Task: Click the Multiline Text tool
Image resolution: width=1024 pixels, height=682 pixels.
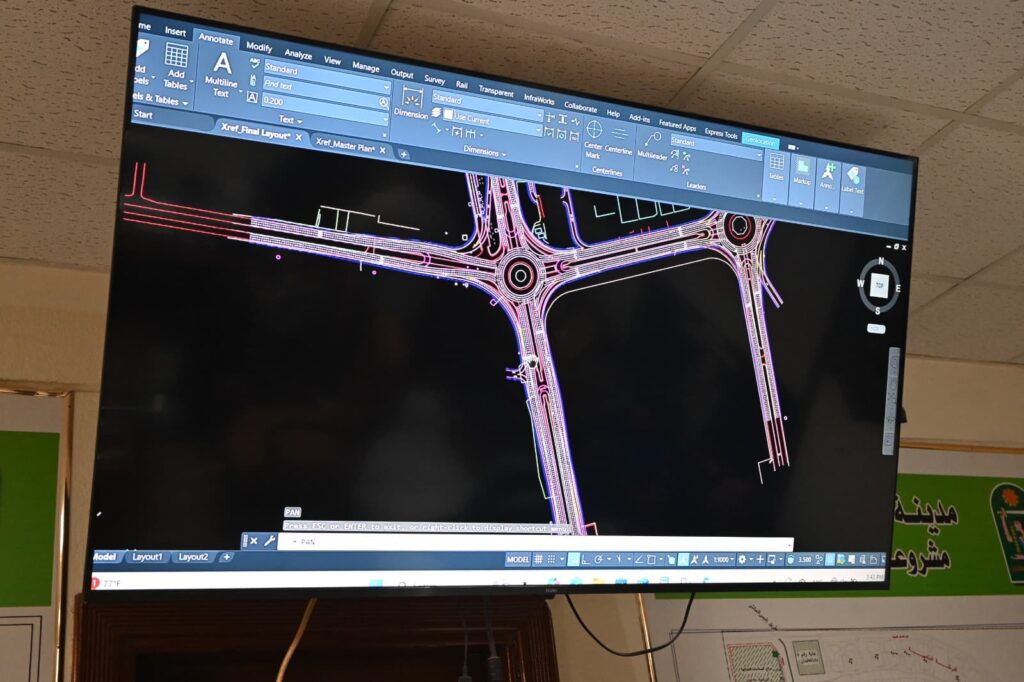Action: point(222,72)
